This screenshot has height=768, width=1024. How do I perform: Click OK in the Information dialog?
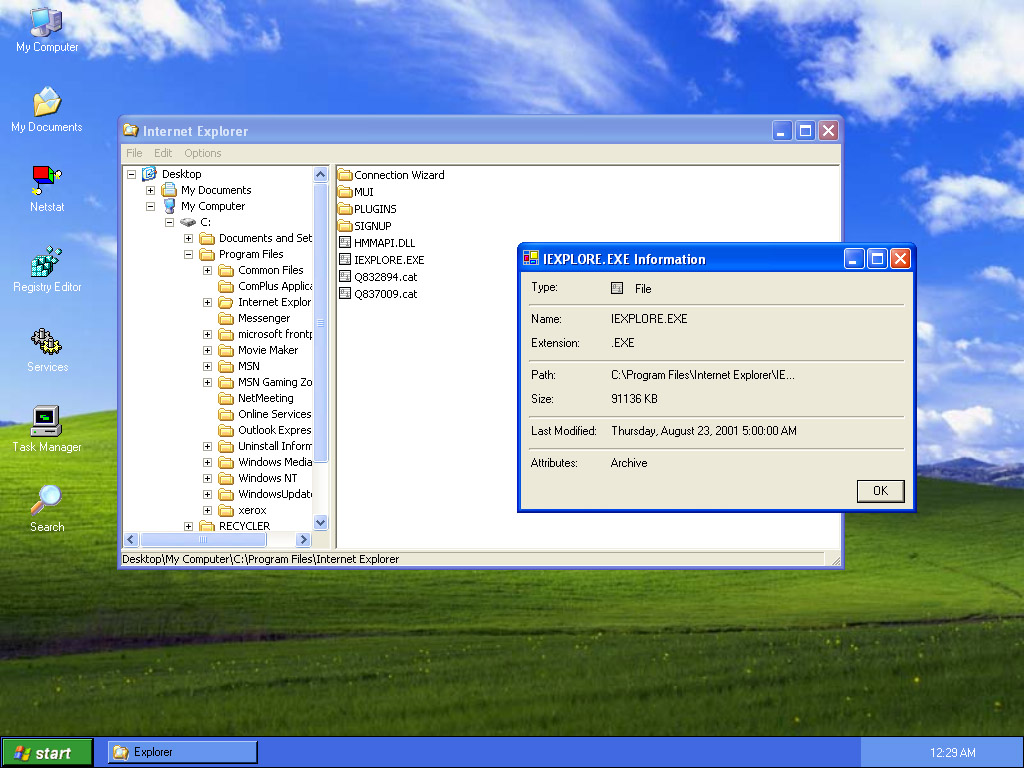[880, 490]
